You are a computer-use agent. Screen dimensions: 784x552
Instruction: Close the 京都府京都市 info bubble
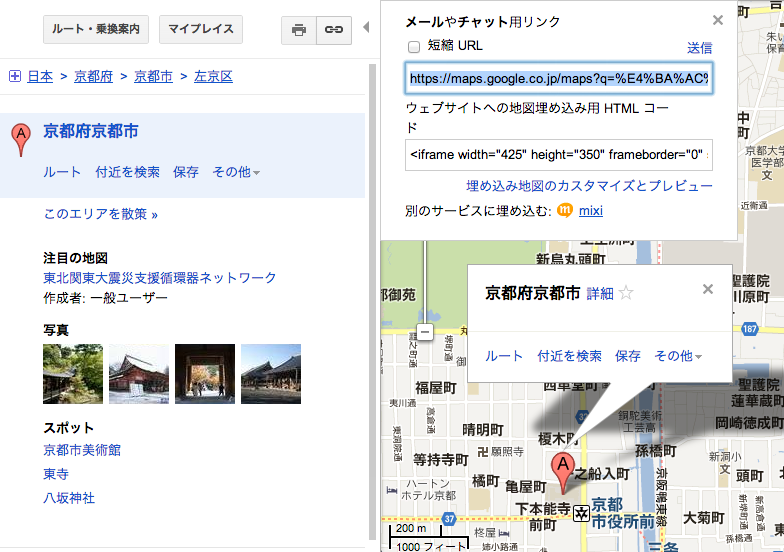[708, 289]
